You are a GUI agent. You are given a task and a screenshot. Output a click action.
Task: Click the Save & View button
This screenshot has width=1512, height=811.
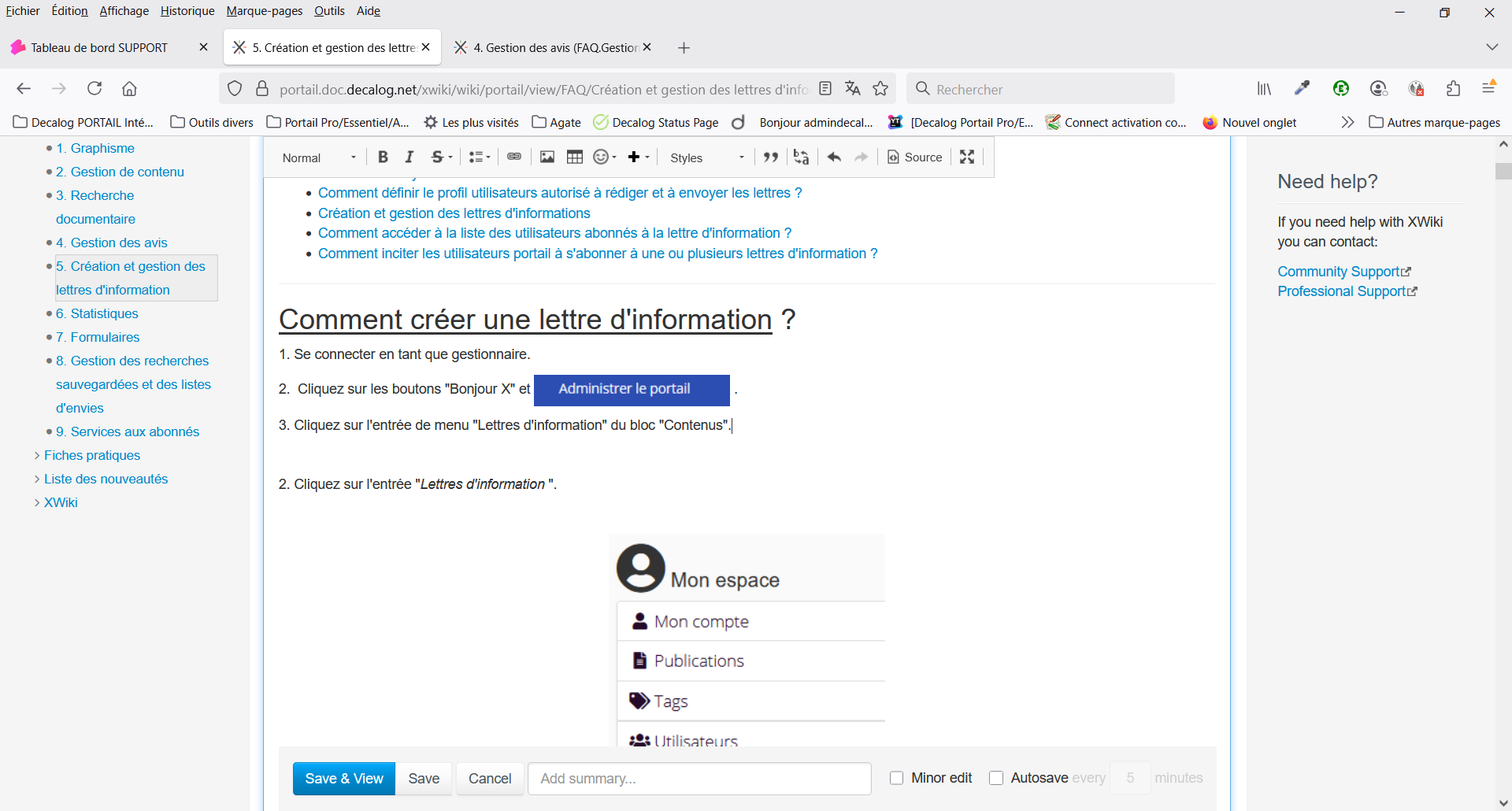[x=344, y=779]
